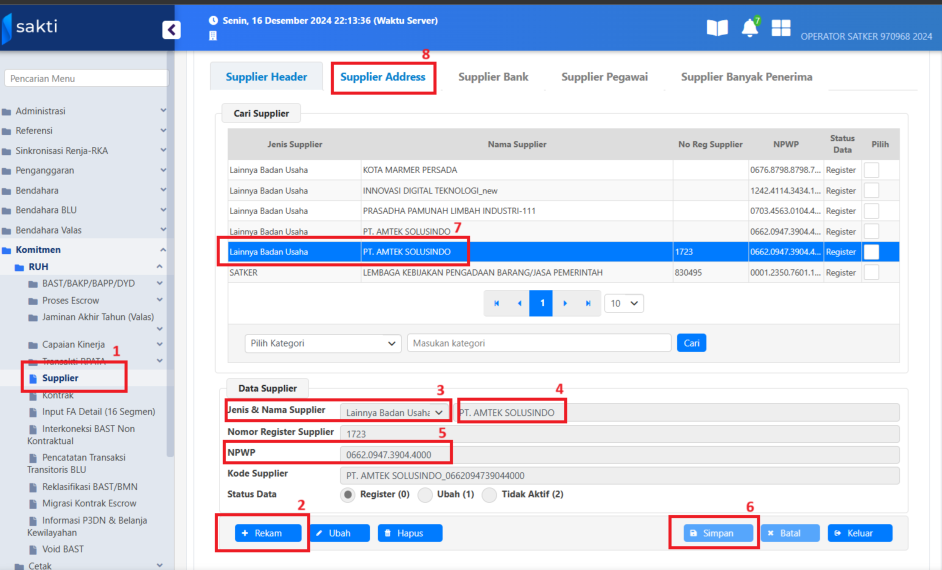942x570 pixels.
Task: Go to the last page of results
Action: (587, 303)
